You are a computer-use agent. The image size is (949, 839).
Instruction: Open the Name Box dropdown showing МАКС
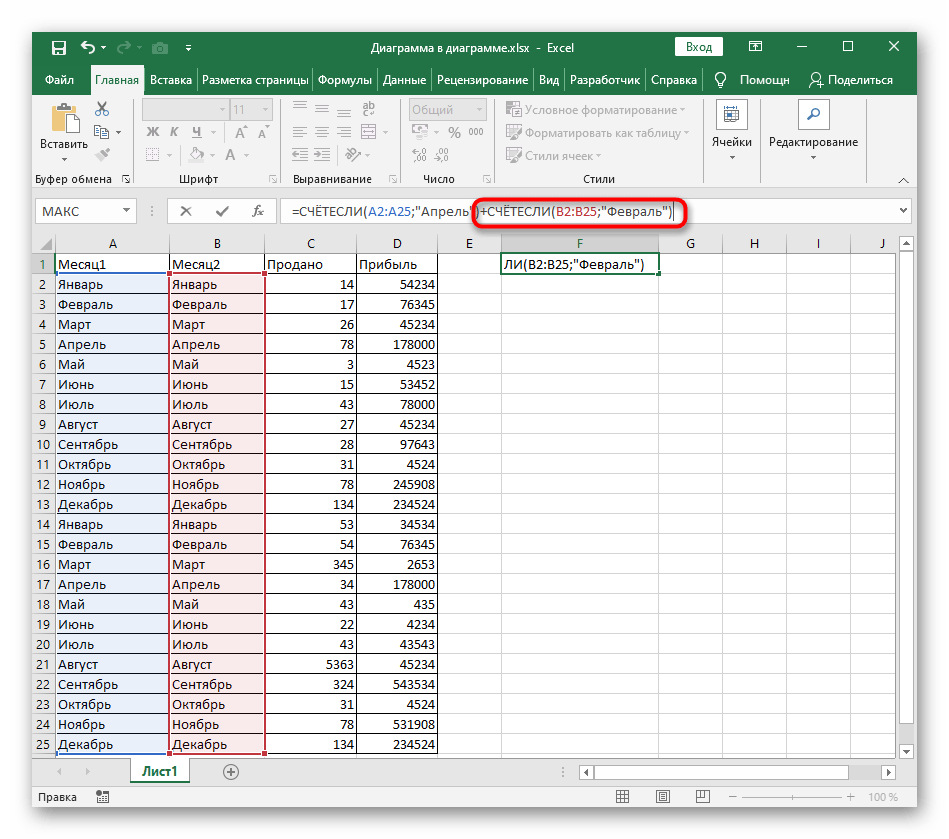coord(126,211)
